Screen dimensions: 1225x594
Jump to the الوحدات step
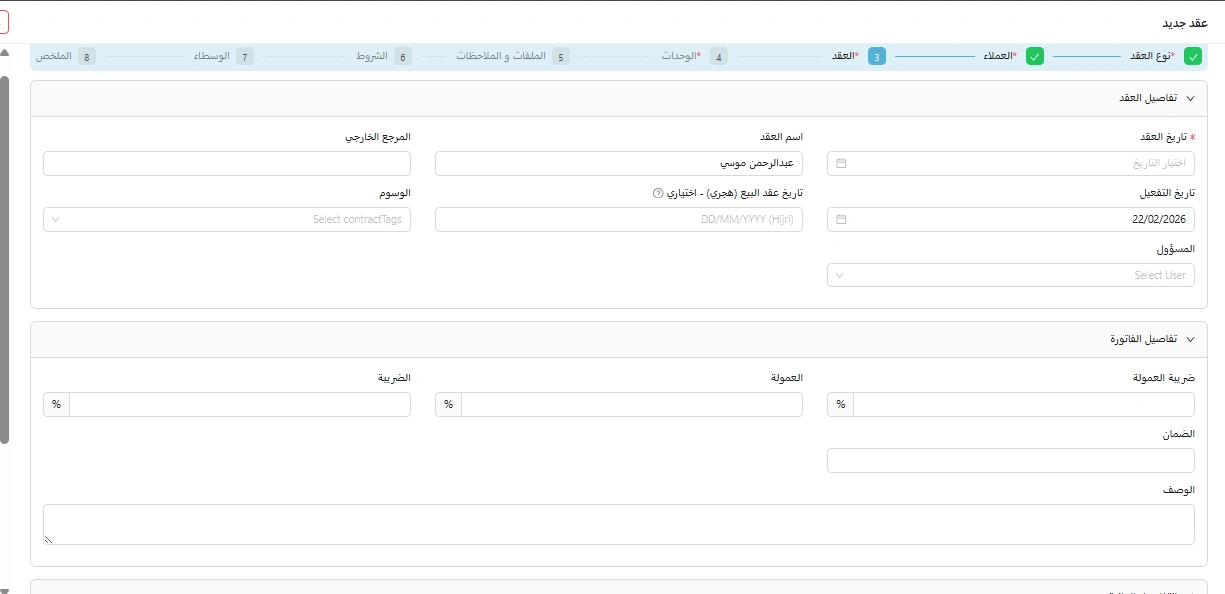pos(694,56)
